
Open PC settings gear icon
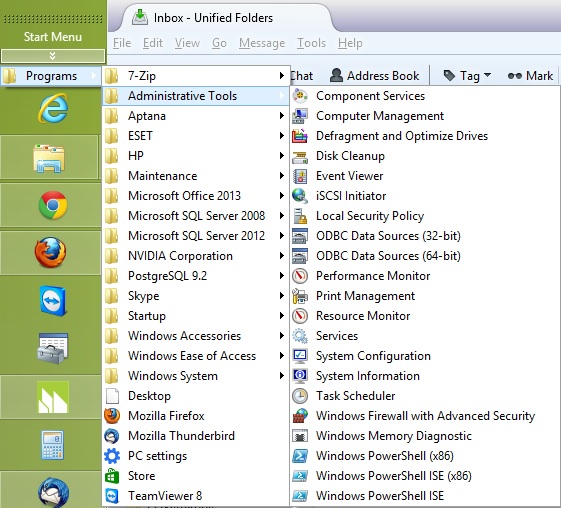(x=112, y=456)
